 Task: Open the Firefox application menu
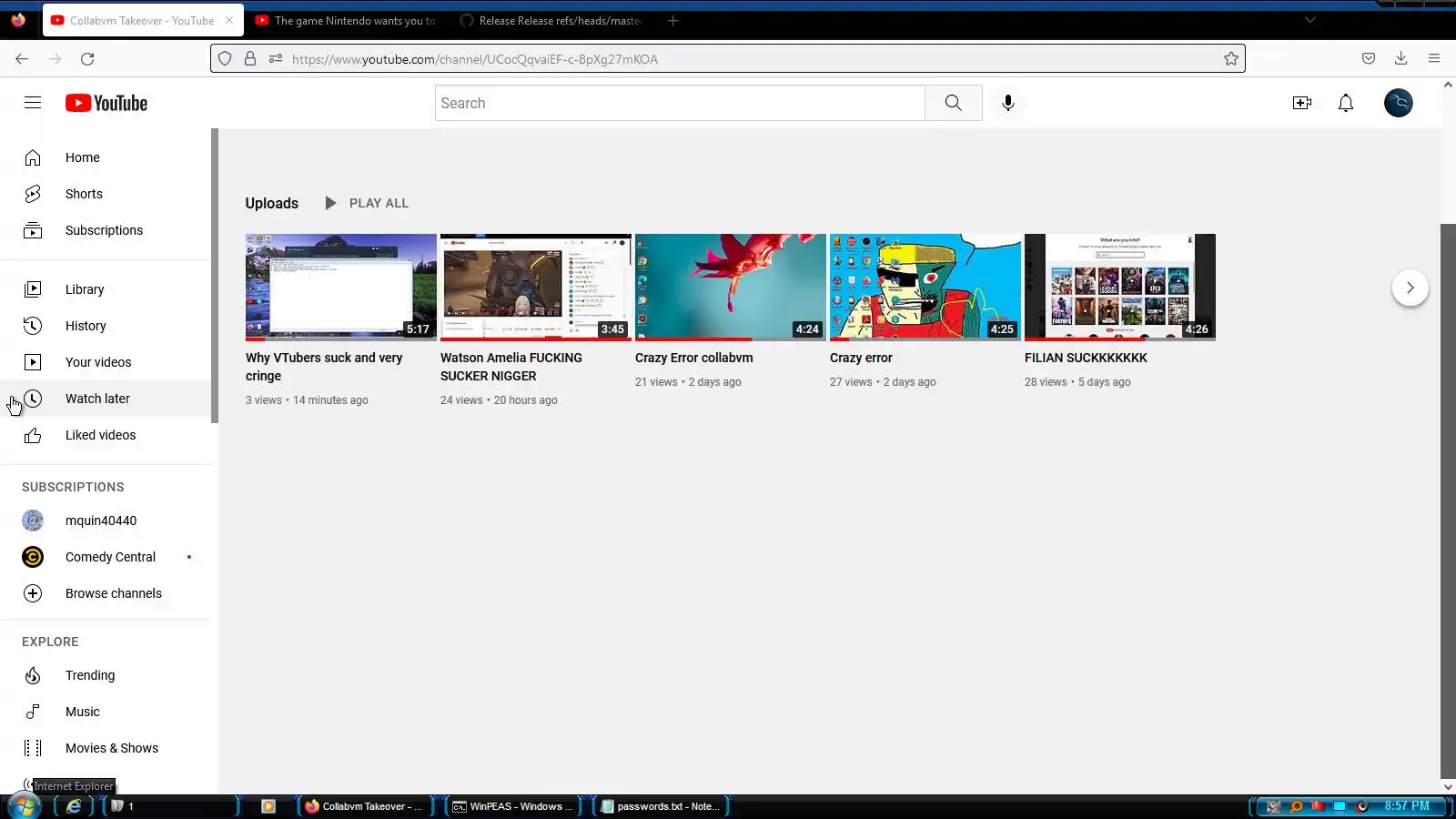1434,59
